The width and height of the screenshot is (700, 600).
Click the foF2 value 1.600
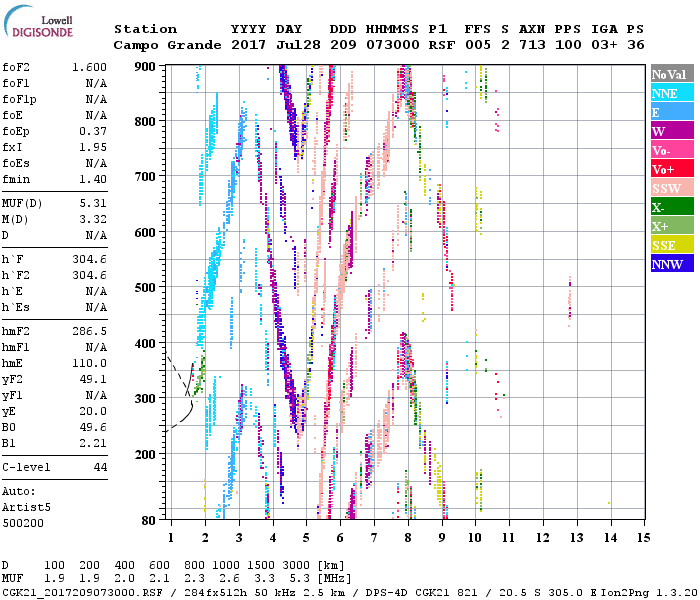[x=89, y=67]
